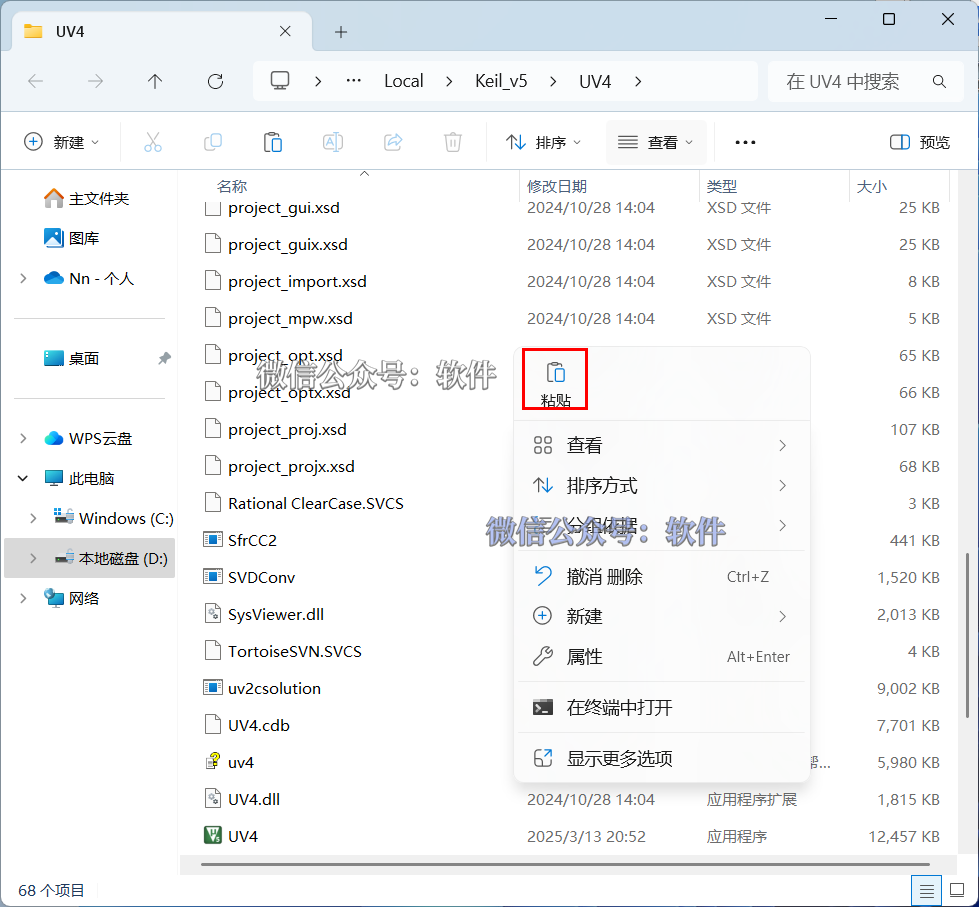Open 排序方式 submenu in context menu
Image resolution: width=979 pixels, height=907 pixels.
pos(661,485)
